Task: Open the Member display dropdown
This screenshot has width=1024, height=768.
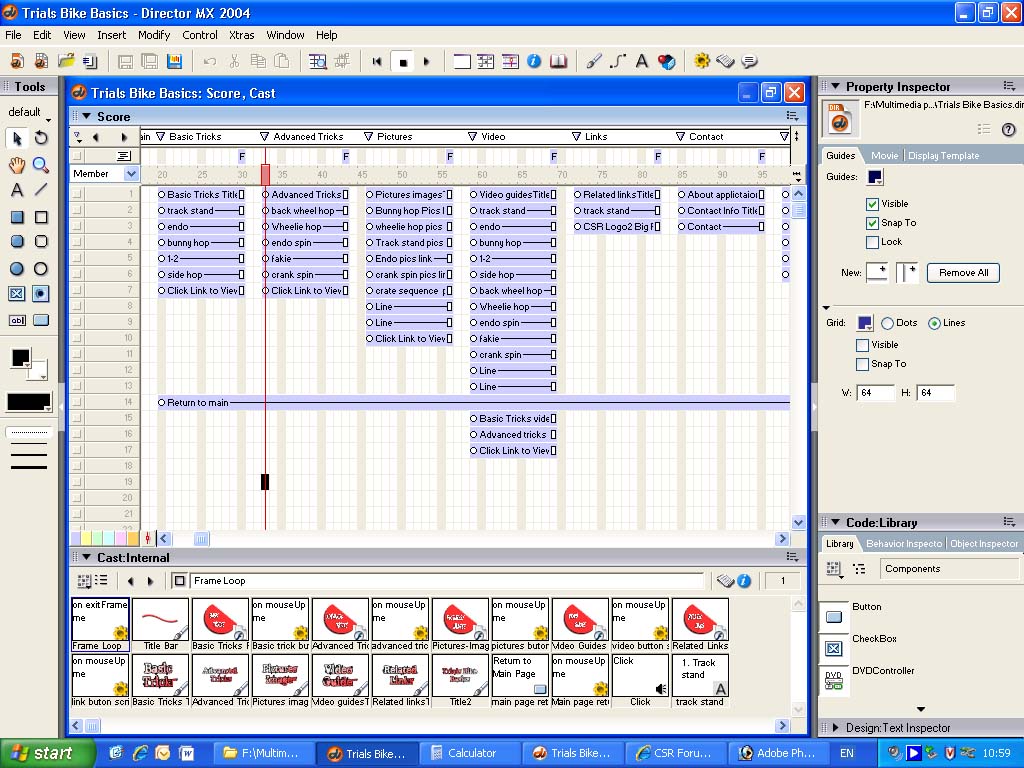Action: pos(131,174)
